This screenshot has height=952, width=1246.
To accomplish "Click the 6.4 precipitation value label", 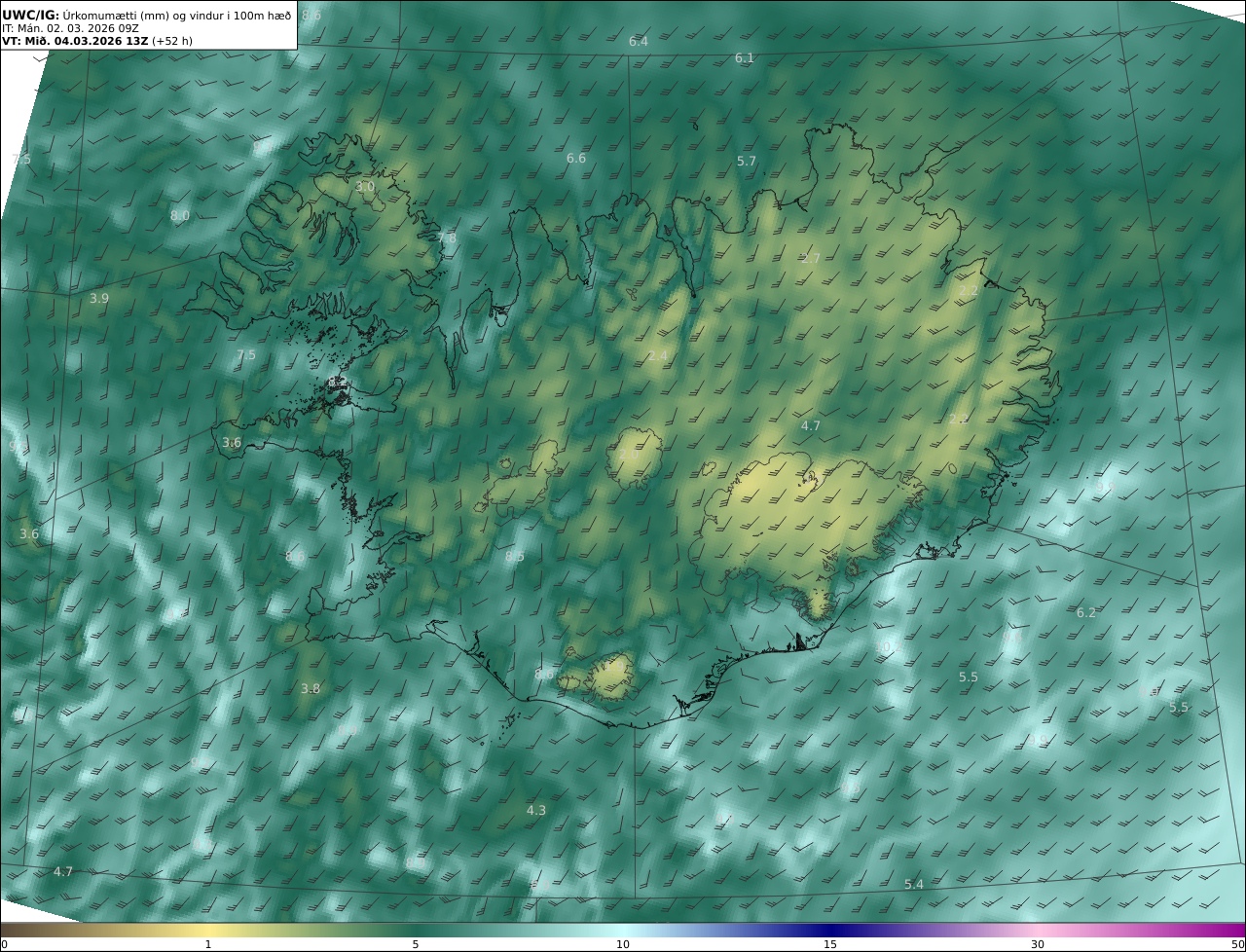I will [639, 41].
